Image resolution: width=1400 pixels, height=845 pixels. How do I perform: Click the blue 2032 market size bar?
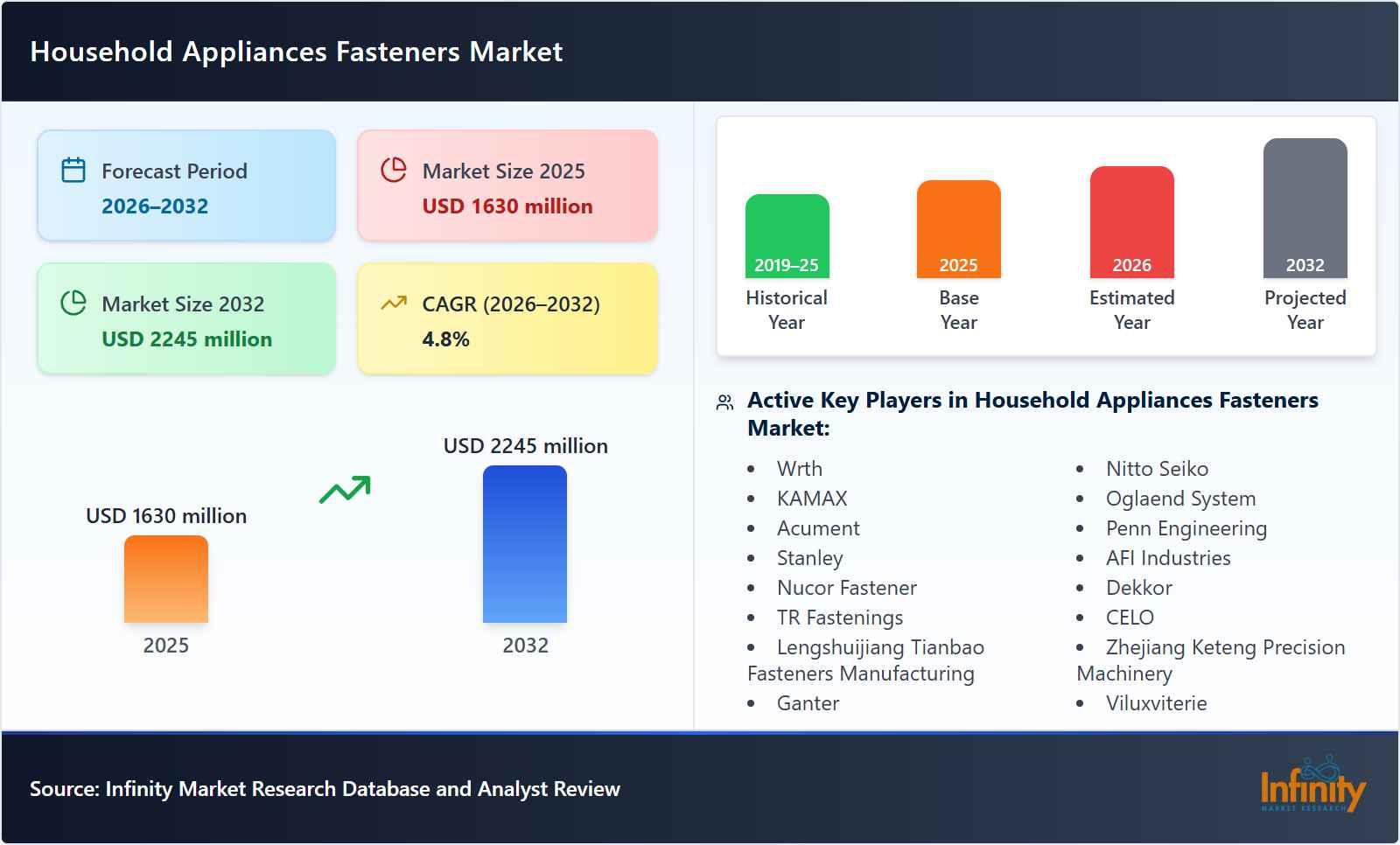point(524,547)
